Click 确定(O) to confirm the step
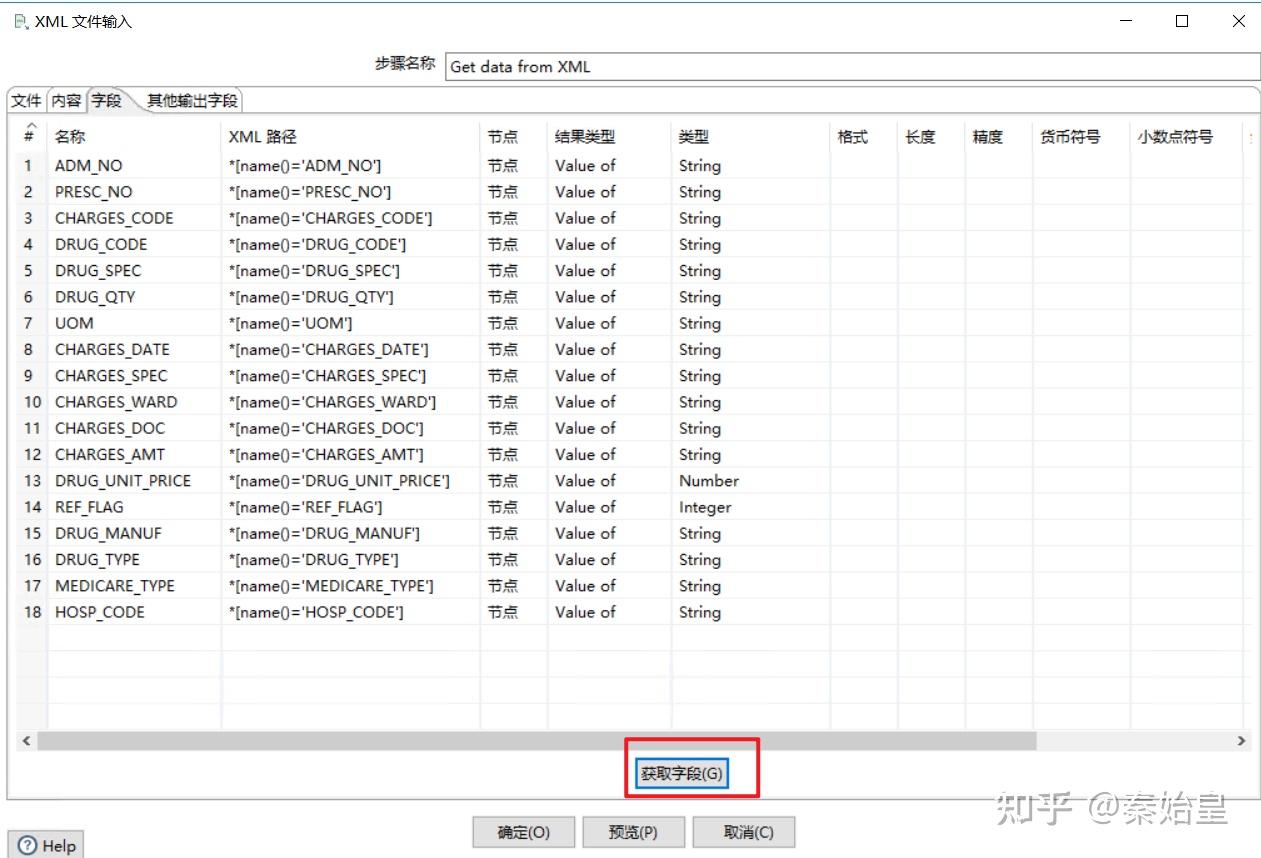Image resolution: width=1261 pixels, height=858 pixels. [522, 831]
